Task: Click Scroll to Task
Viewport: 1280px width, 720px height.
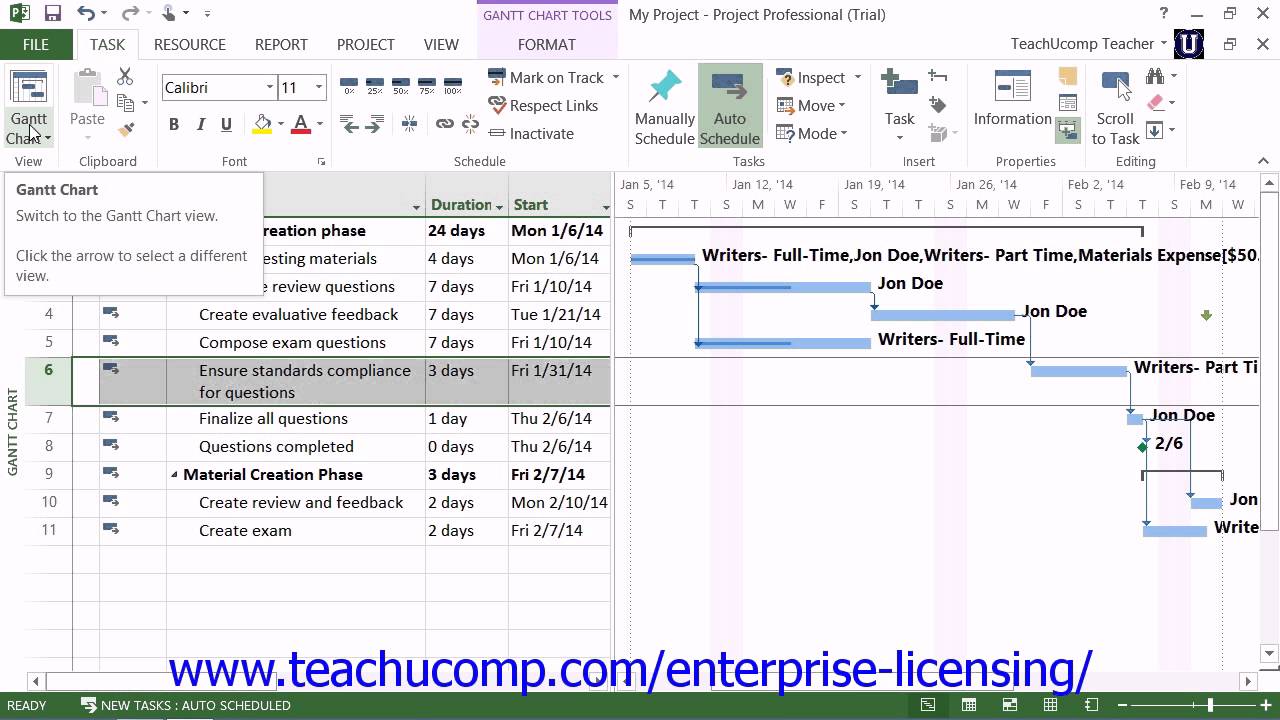Action: (1115, 108)
